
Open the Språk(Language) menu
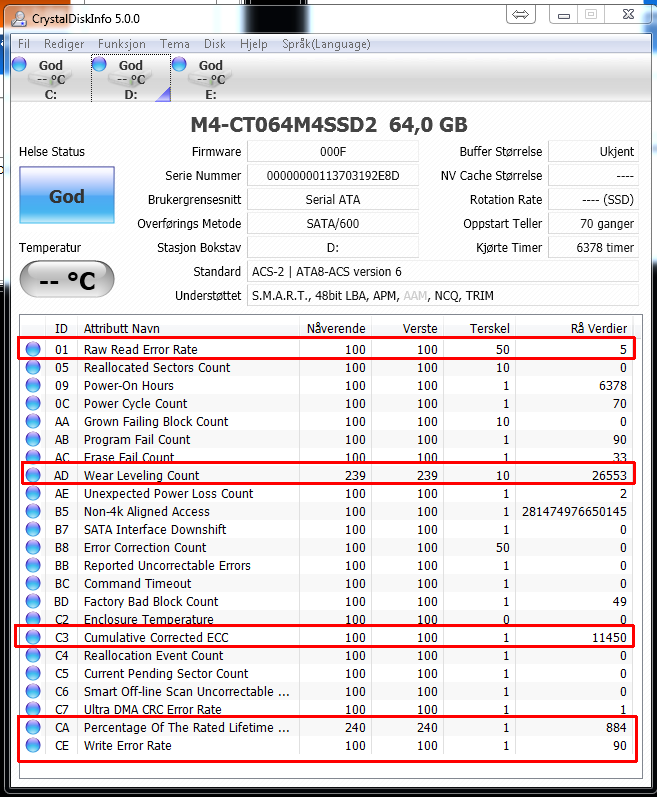[326, 44]
